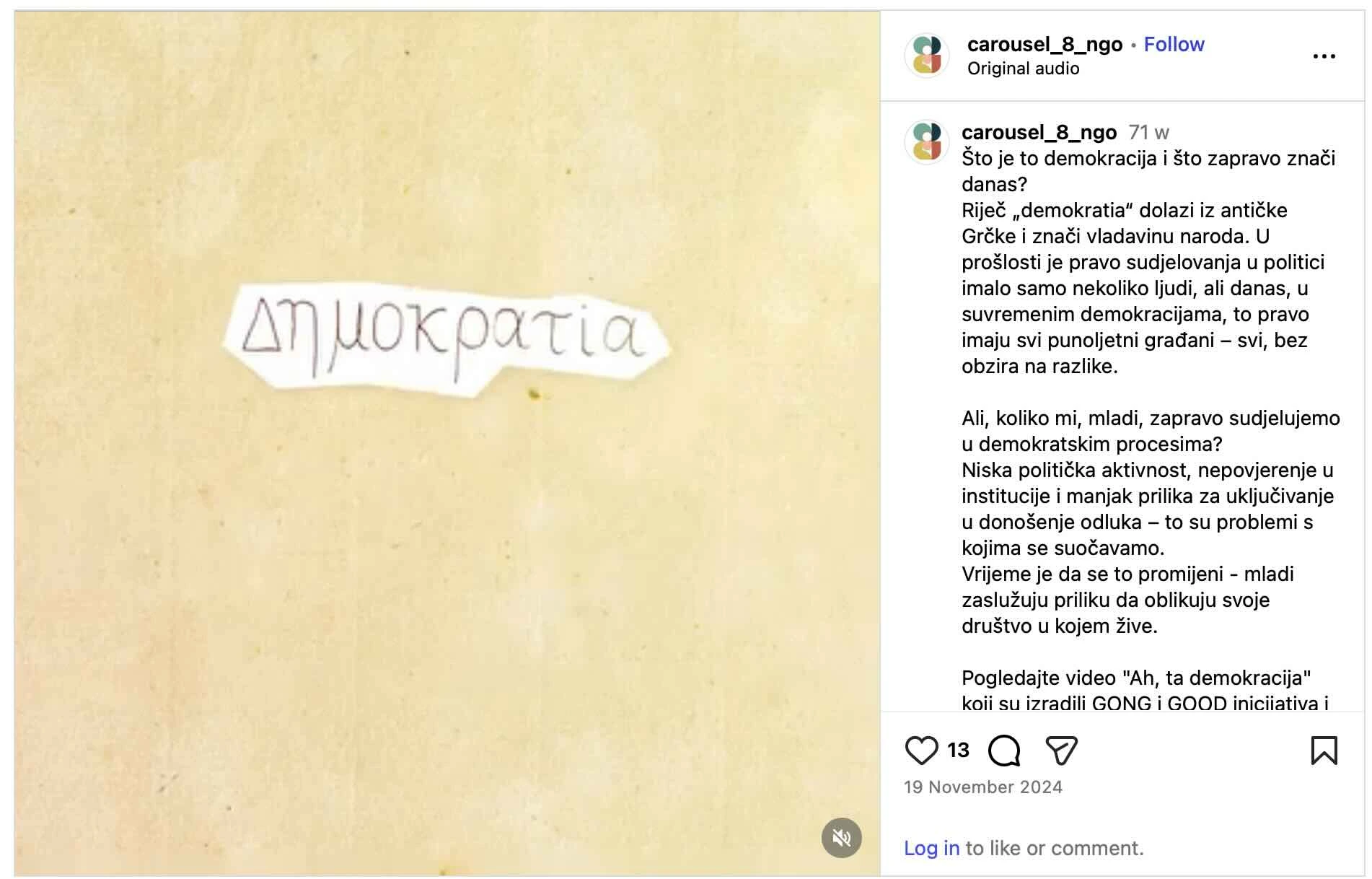The width and height of the screenshot is (1372, 879).
Task: Click the Log in link
Action: (x=931, y=848)
